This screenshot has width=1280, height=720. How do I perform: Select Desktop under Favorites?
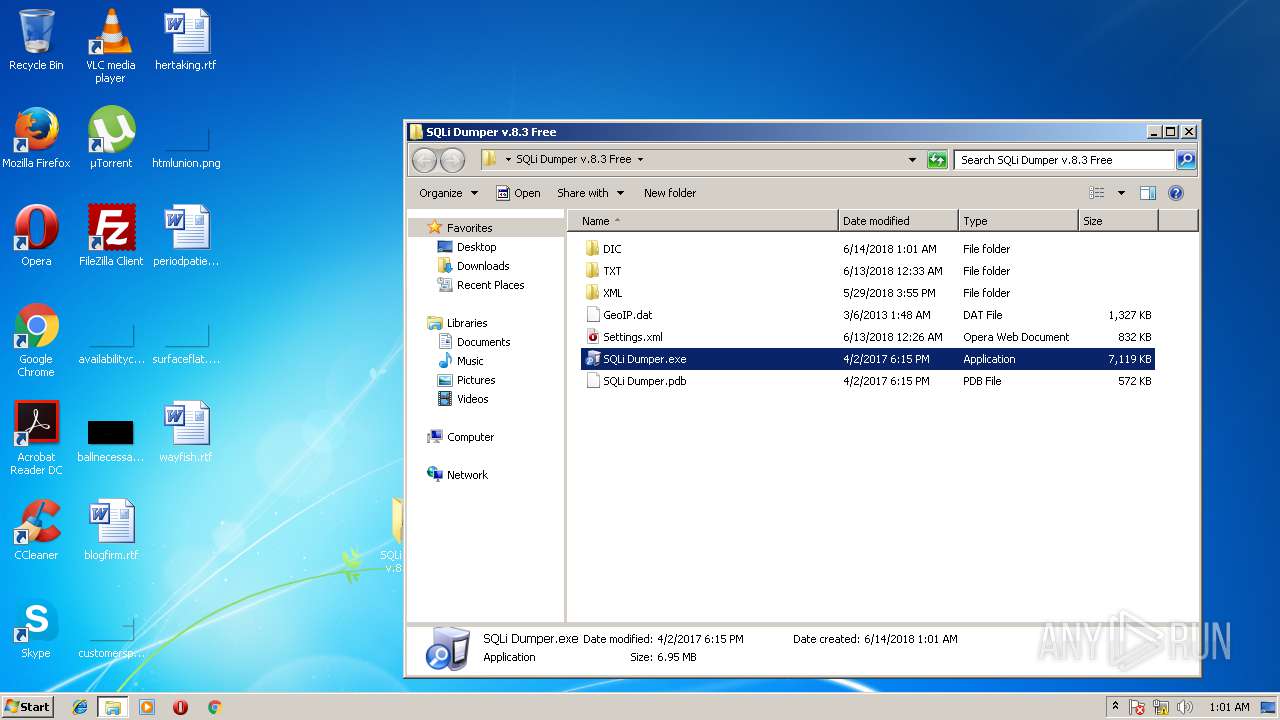tap(466, 247)
